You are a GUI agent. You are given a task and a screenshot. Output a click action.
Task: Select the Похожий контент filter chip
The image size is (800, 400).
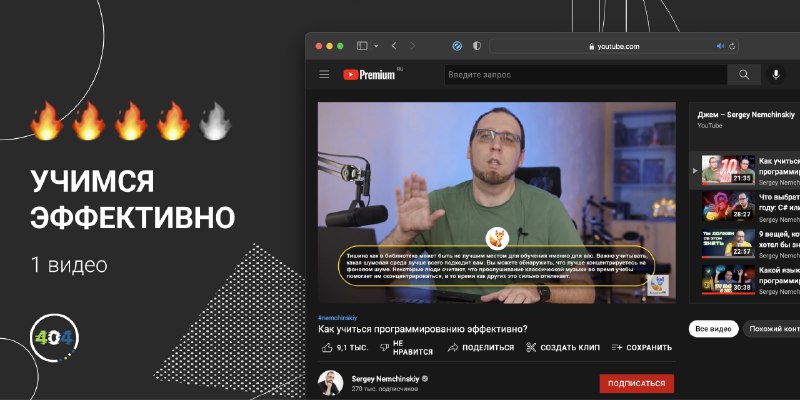point(772,329)
